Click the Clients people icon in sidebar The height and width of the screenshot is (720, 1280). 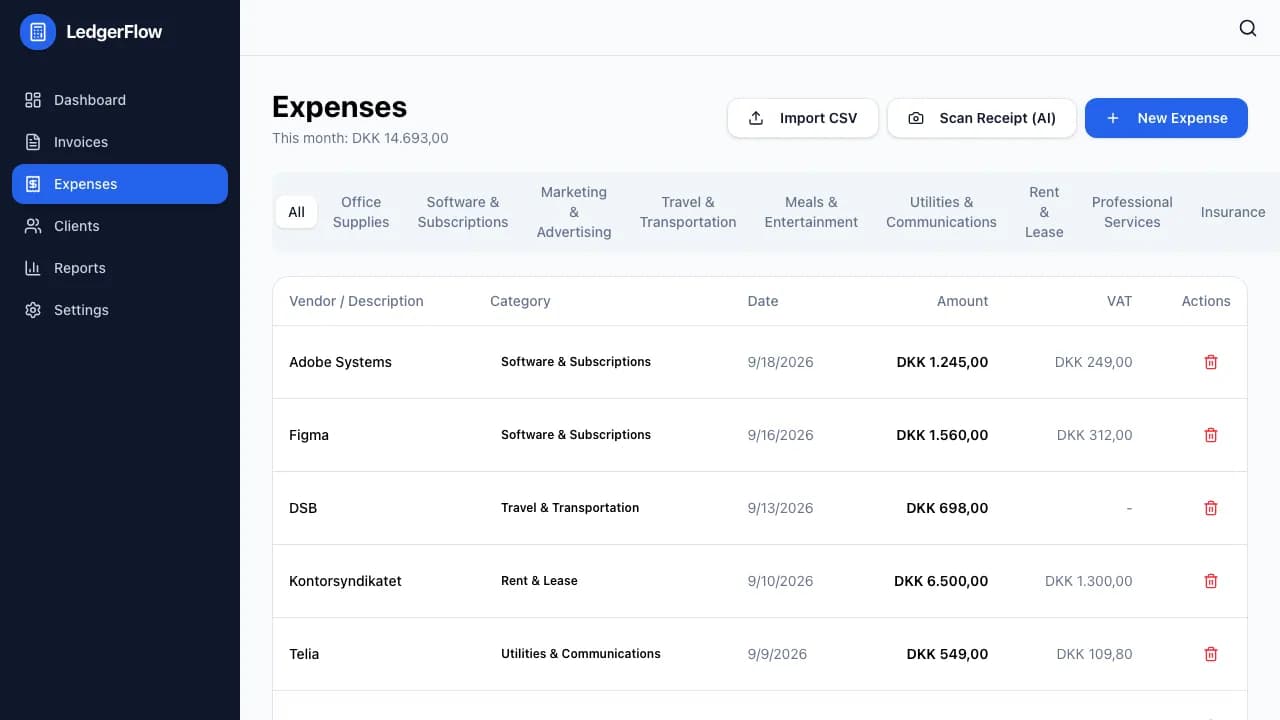(33, 226)
